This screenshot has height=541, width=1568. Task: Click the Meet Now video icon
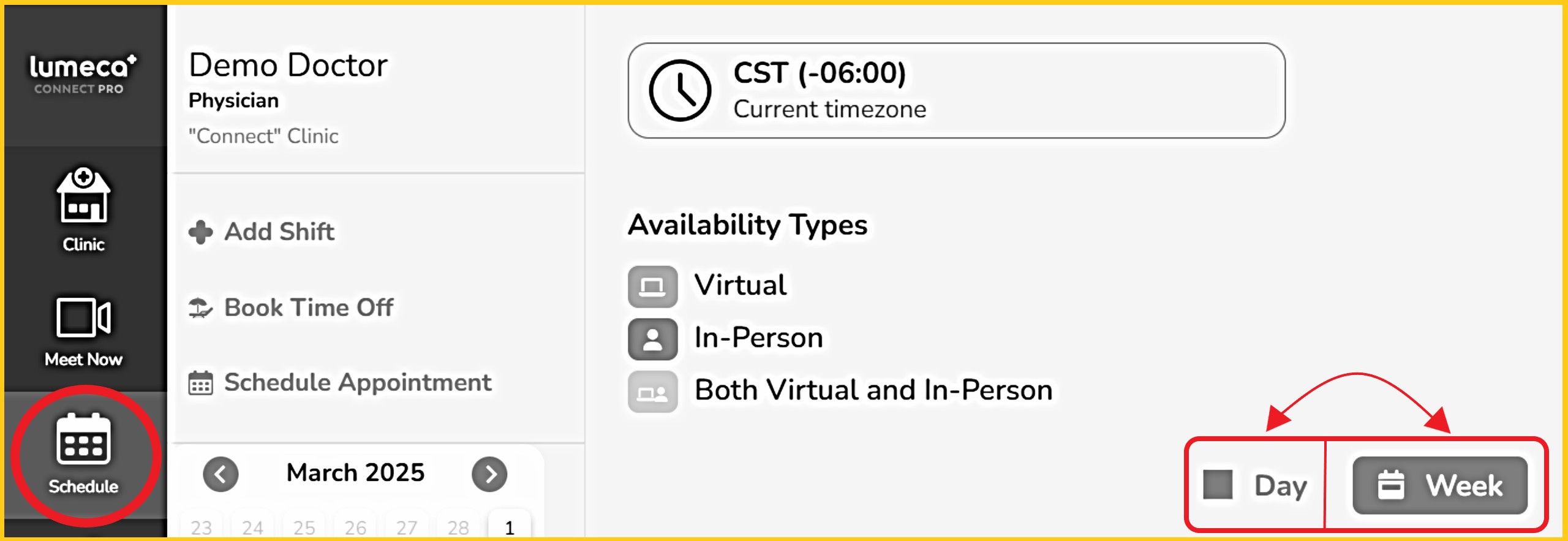coord(83,317)
